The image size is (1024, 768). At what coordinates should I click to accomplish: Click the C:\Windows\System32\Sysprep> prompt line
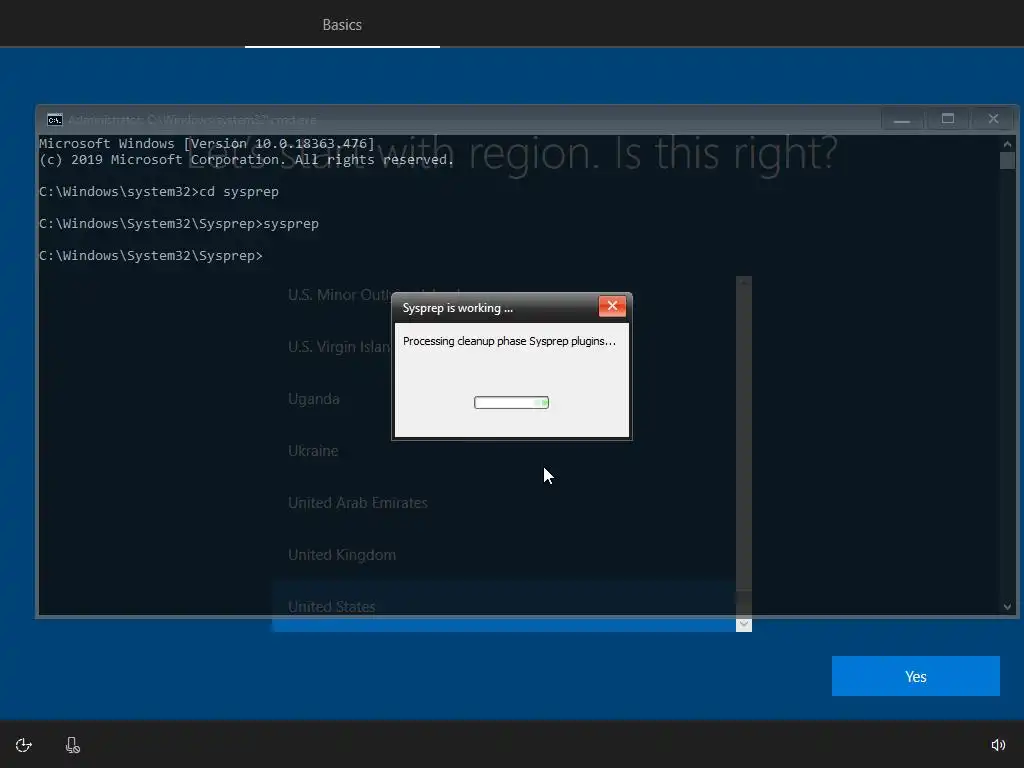(x=151, y=255)
